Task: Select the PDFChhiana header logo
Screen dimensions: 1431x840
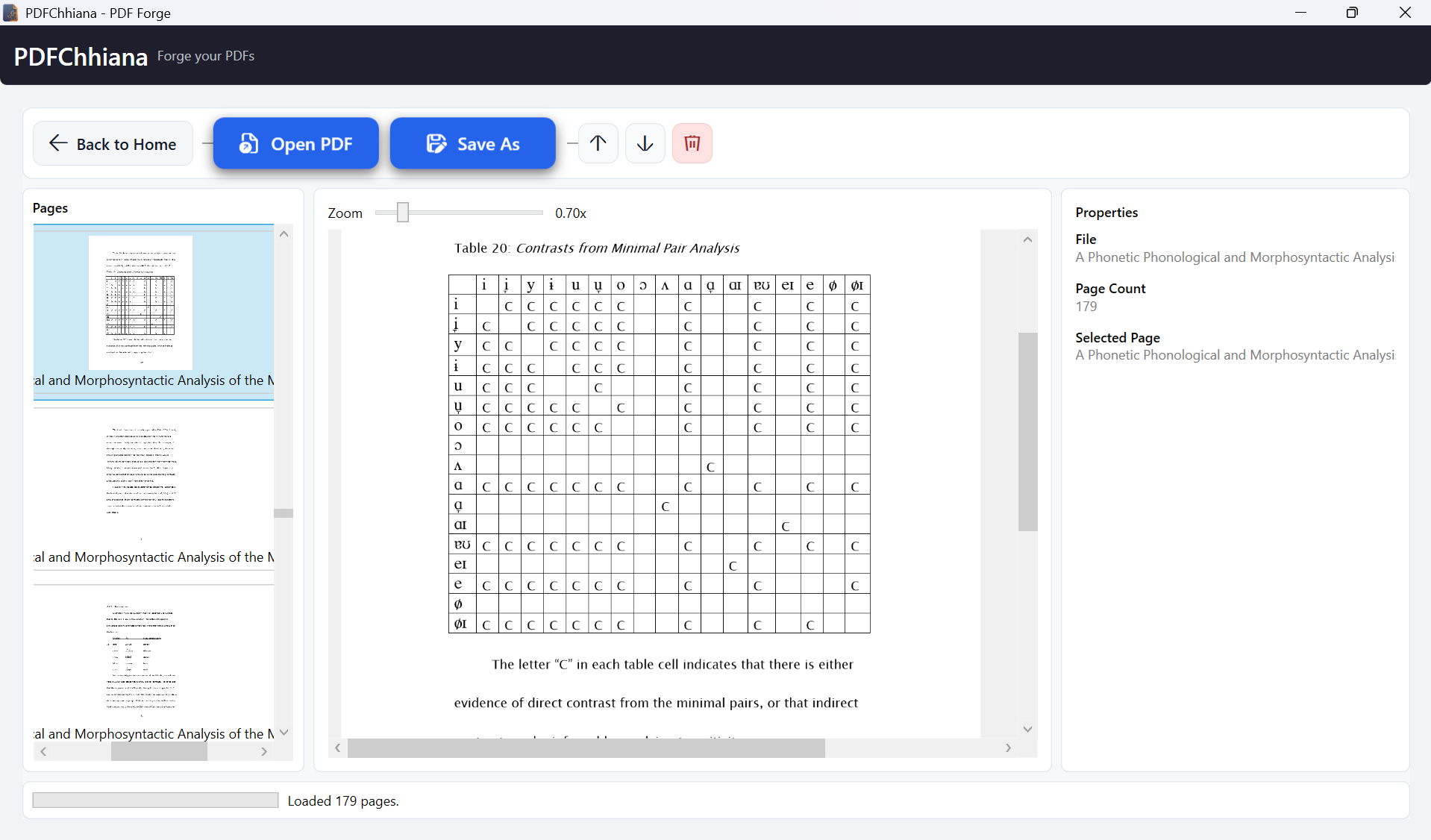Action: [x=80, y=56]
